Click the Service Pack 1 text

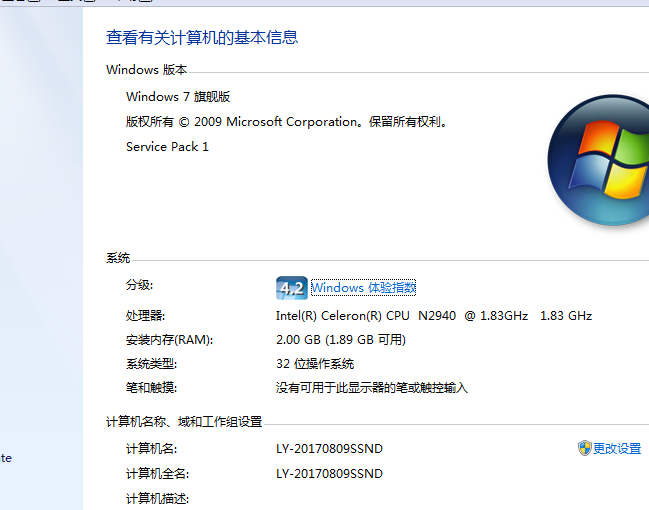[x=167, y=147]
